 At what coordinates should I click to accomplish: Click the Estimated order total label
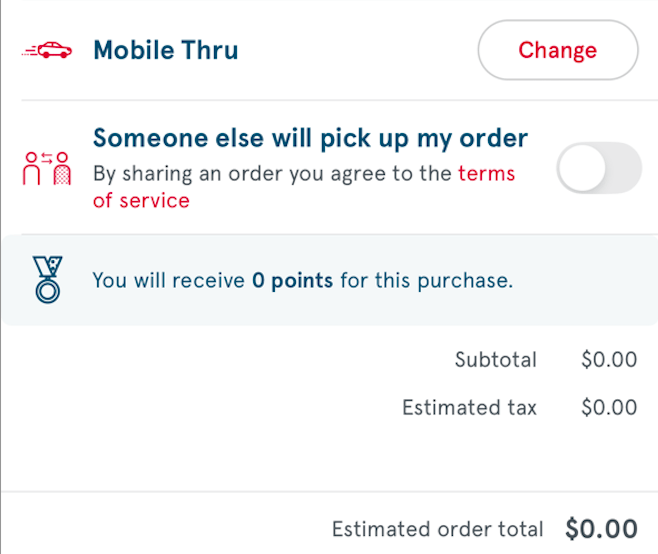point(437,529)
